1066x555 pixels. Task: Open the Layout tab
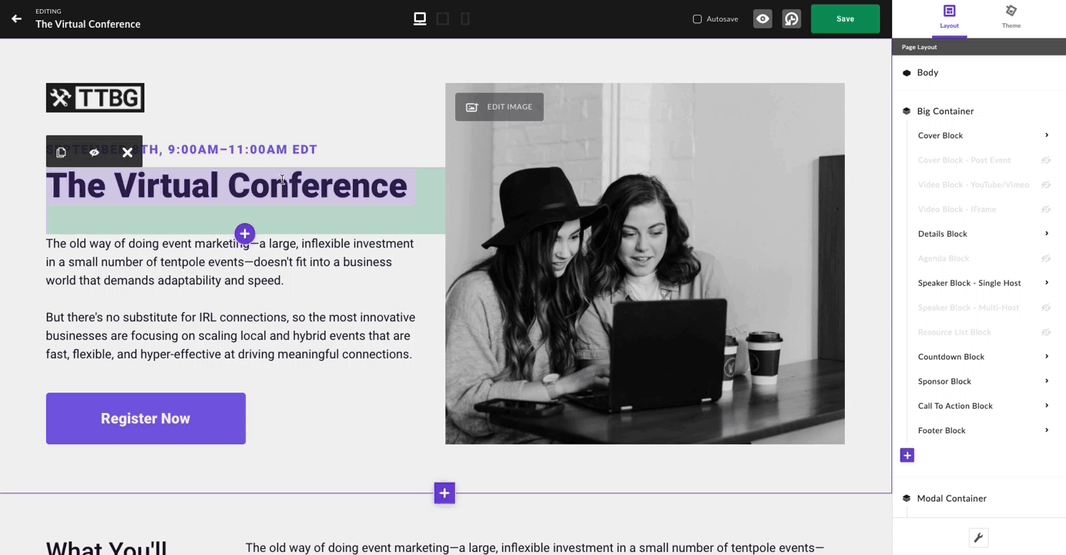(x=949, y=17)
